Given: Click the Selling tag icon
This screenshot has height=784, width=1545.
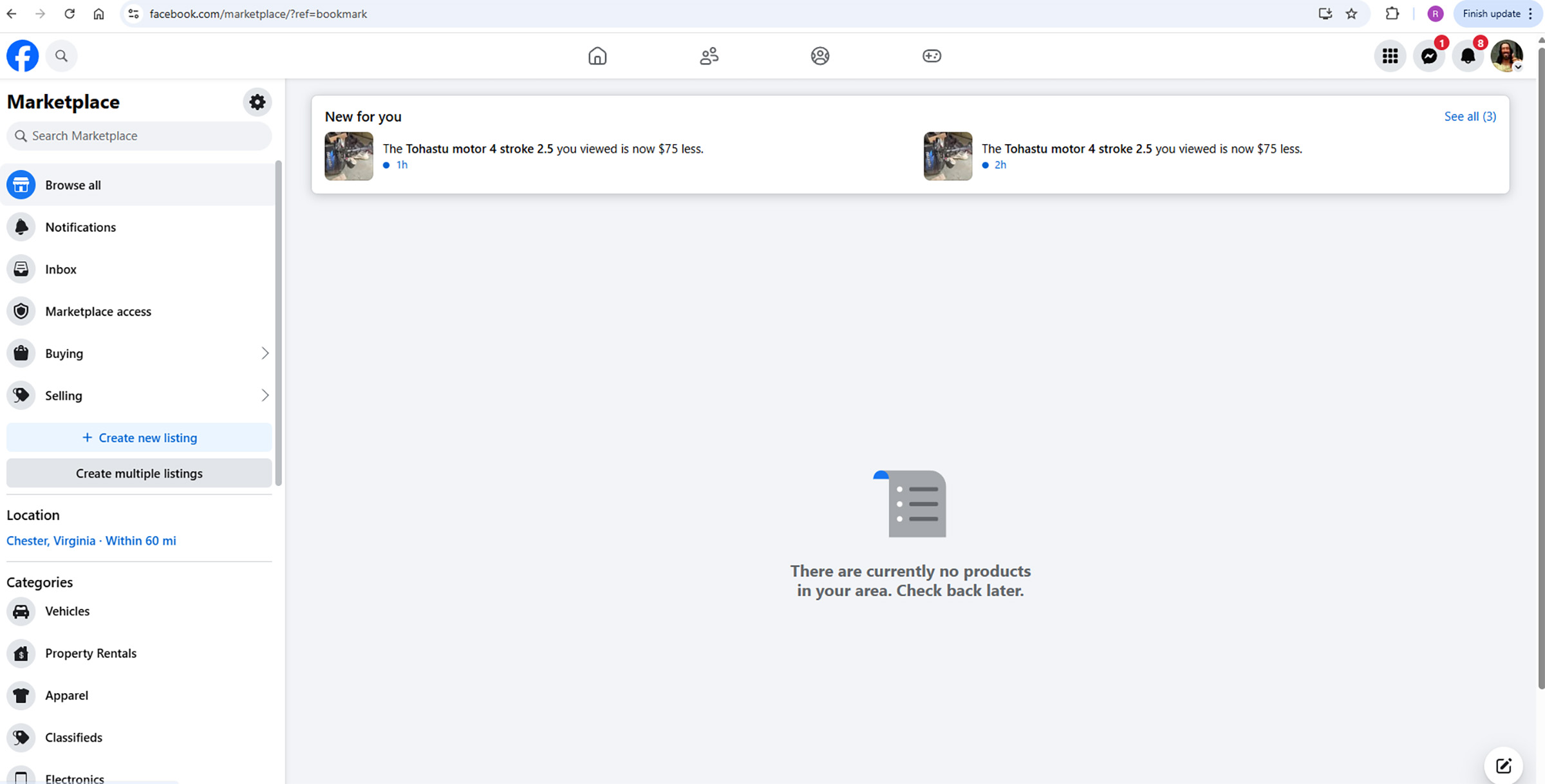Looking at the screenshot, I should coord(21,395).
